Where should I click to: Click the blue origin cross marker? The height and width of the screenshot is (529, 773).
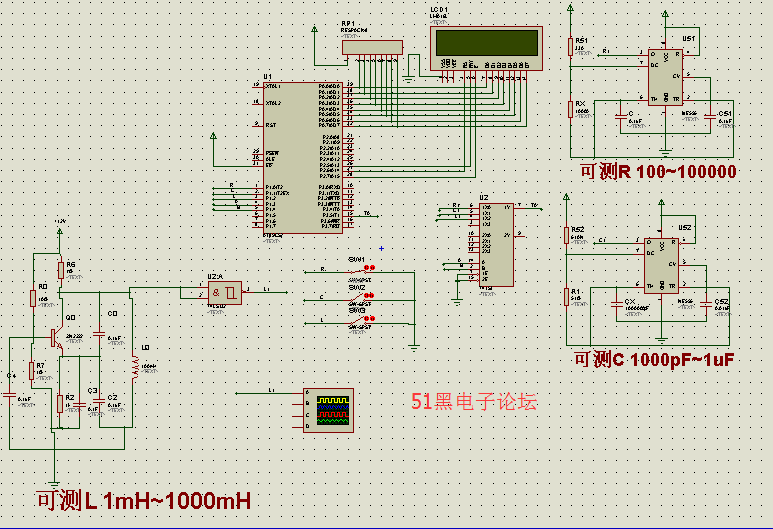(382, 248)
